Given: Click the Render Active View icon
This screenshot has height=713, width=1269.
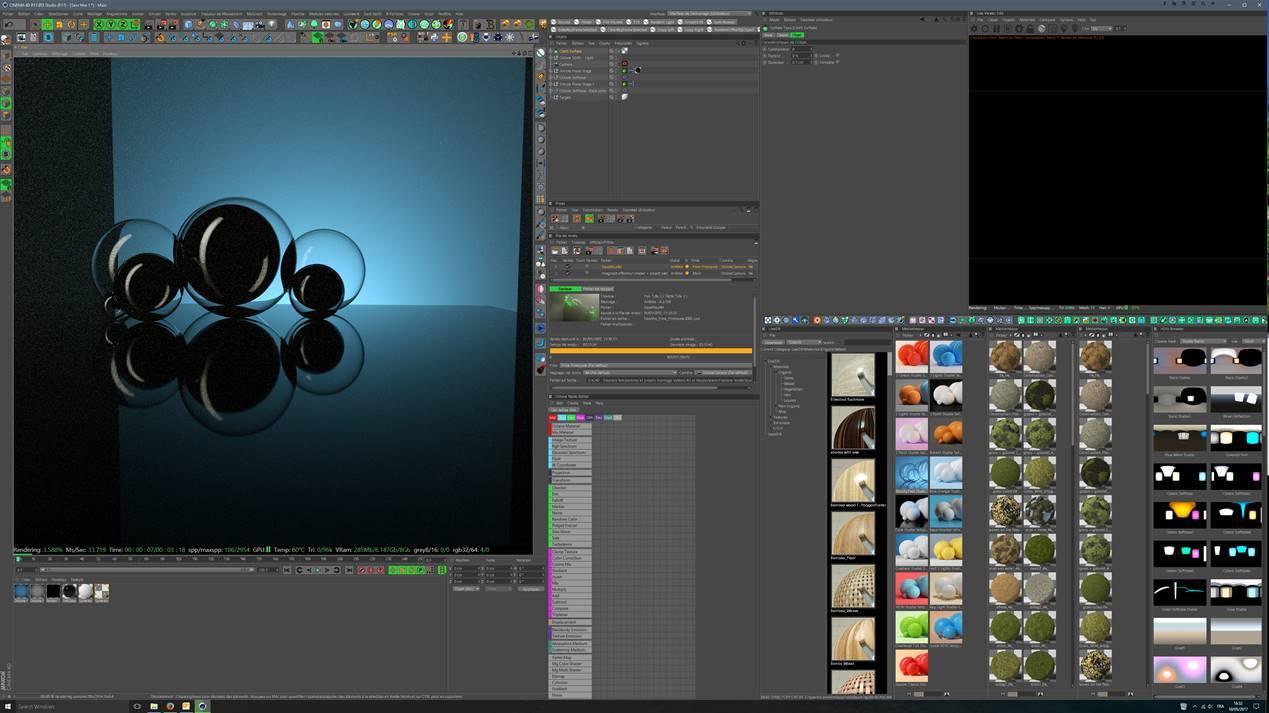Looking at the screenshot, I should tap(148, 25).
